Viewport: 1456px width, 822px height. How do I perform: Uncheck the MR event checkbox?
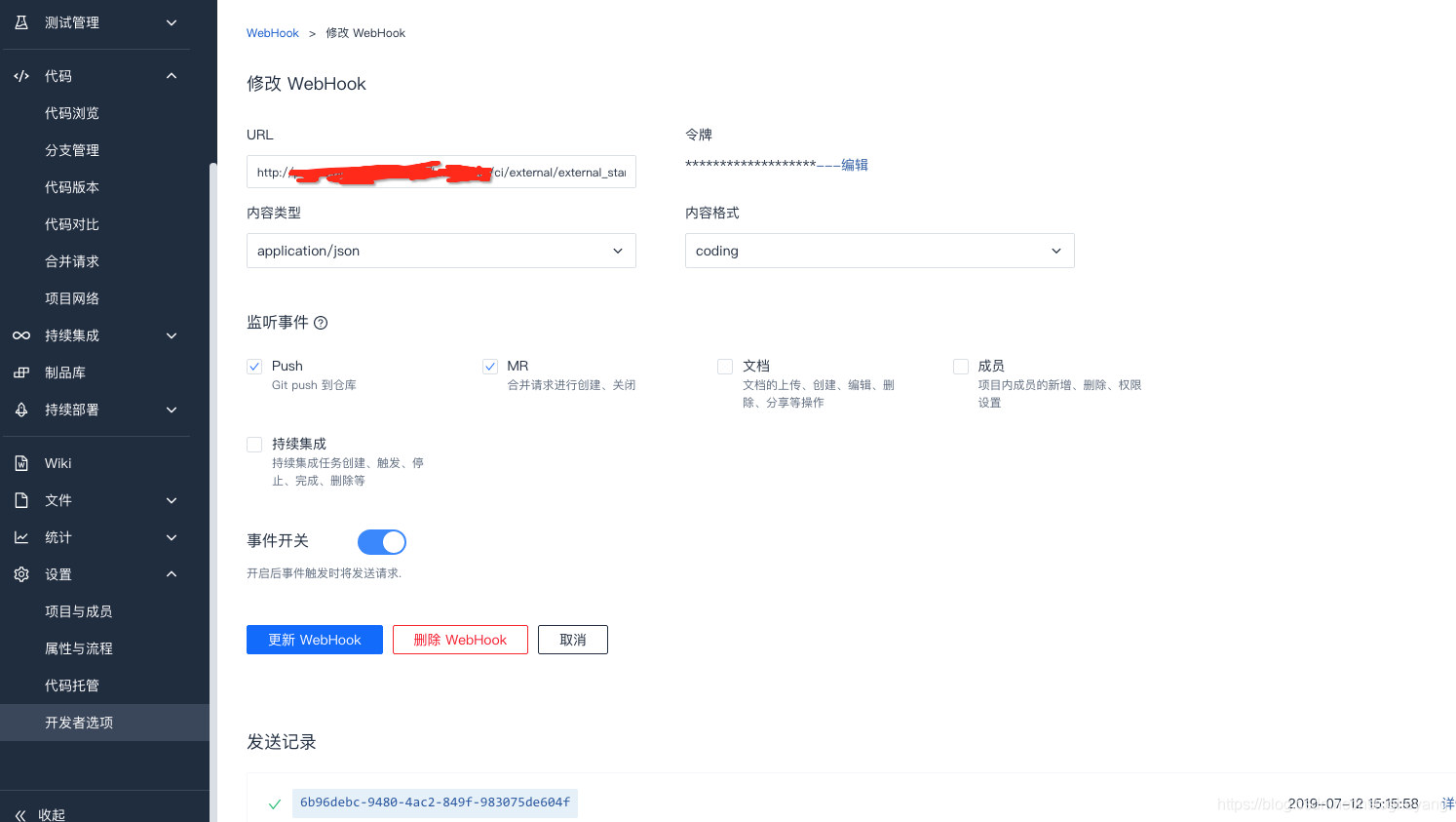490,367
